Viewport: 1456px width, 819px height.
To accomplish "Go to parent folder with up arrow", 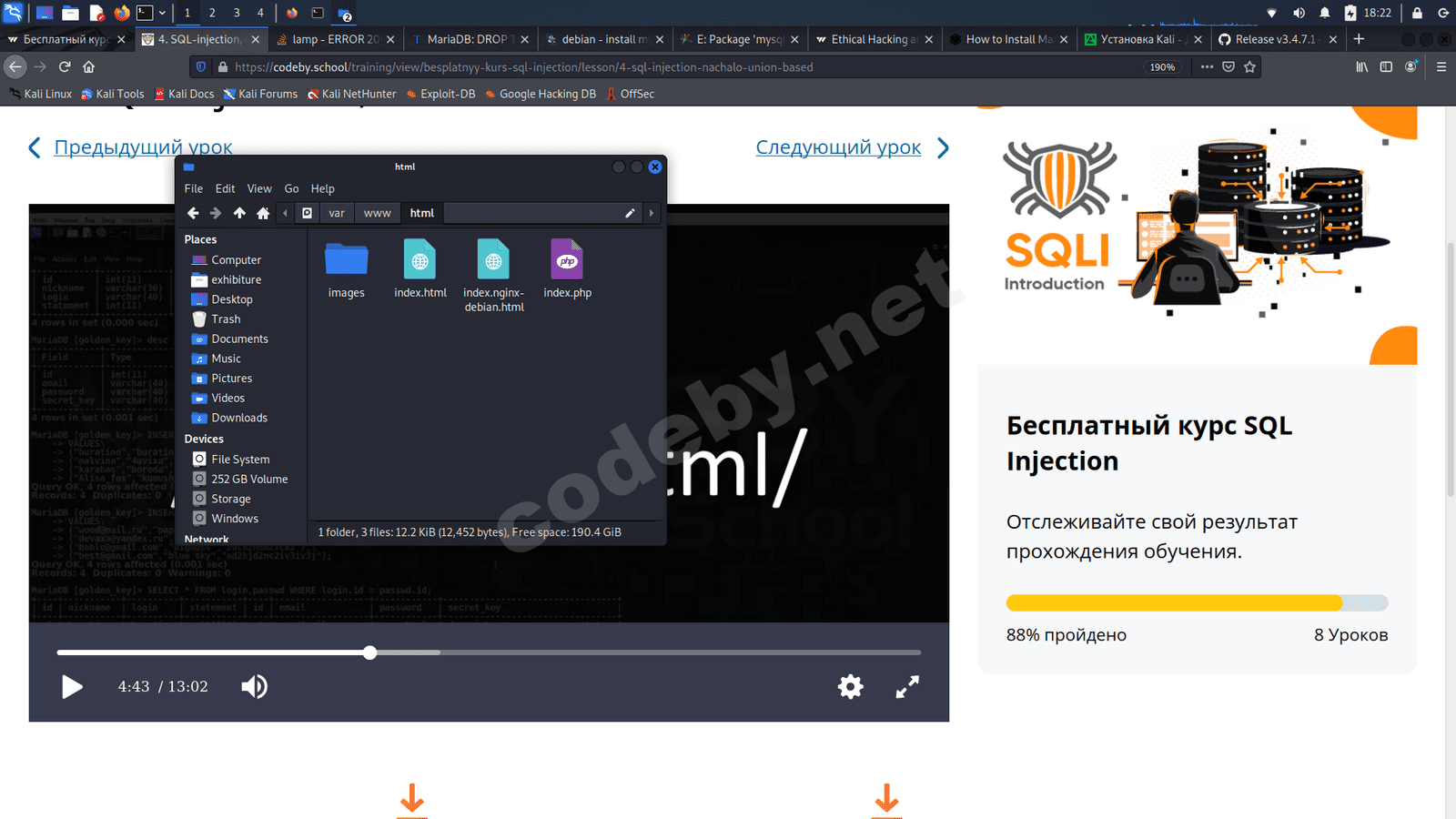I will [239, 213].
